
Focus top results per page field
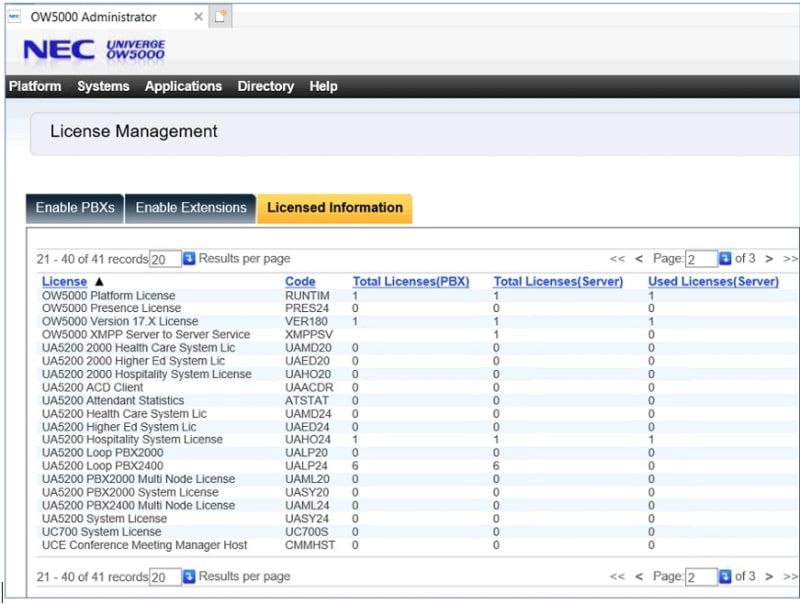point(165,259)
